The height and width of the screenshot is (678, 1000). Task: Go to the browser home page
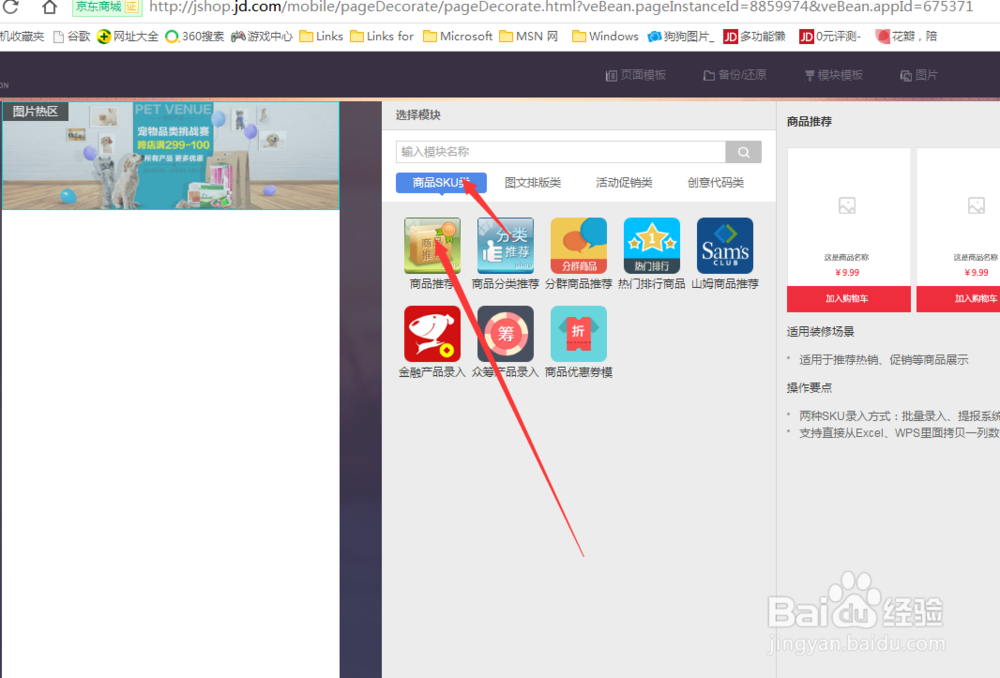coord(49,7)
